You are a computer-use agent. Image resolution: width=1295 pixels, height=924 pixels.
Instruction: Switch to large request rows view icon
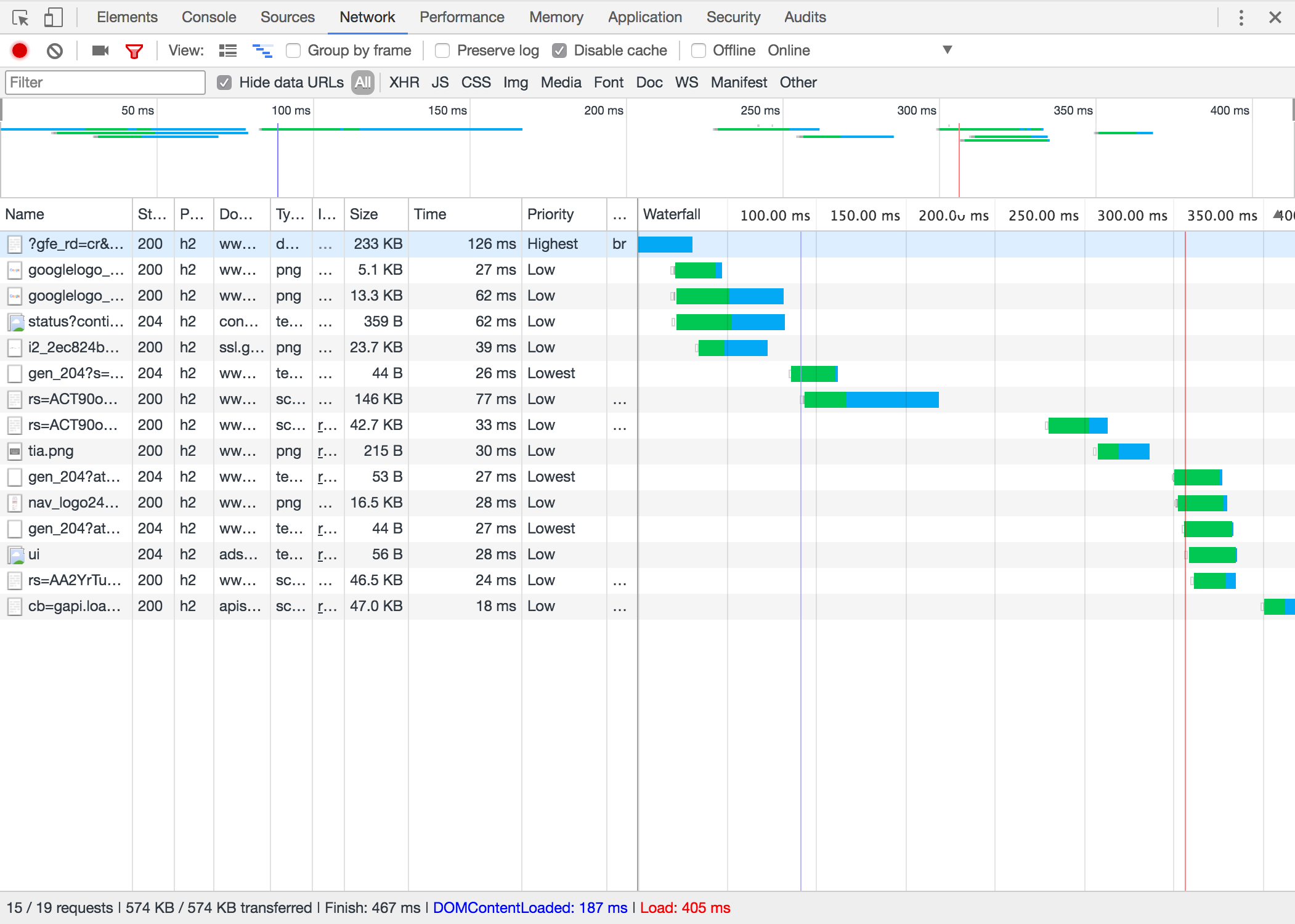228,51
